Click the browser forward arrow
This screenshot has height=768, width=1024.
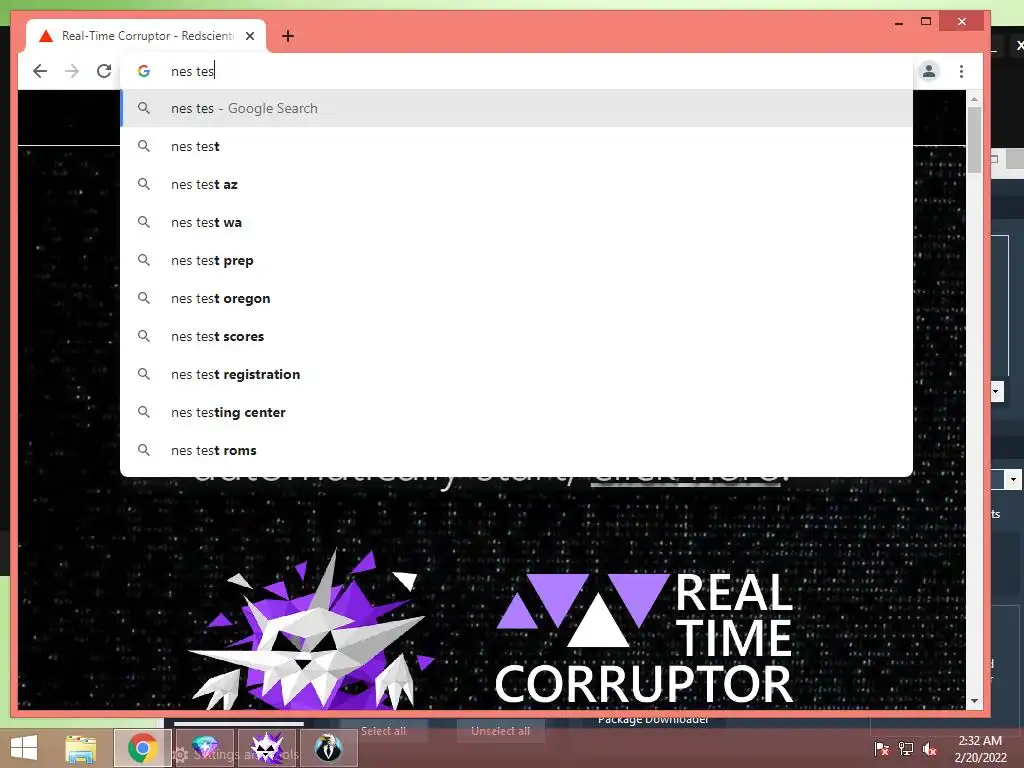tap(72, 71)
